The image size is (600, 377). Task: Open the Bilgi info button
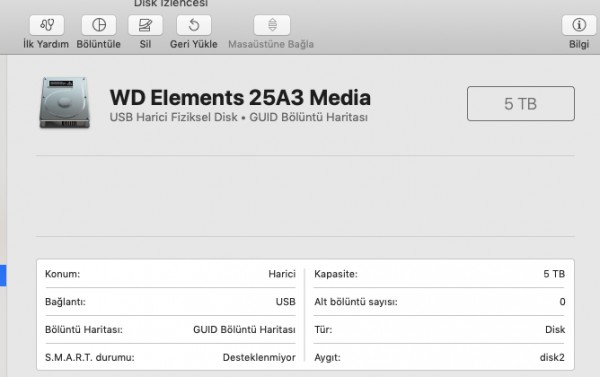pos(579,25)
